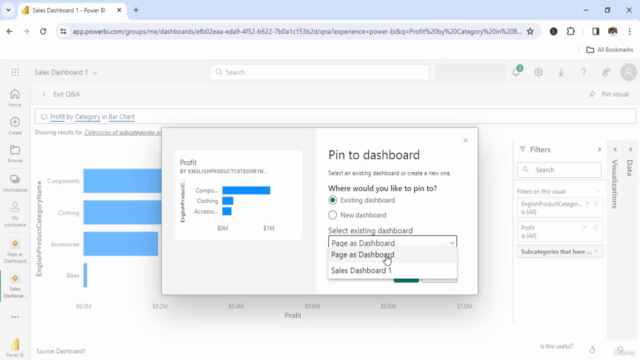Open the browser side panel icon
Image resolution: width=640 pixels, height=360 pixels.
(x=596, y=31)
